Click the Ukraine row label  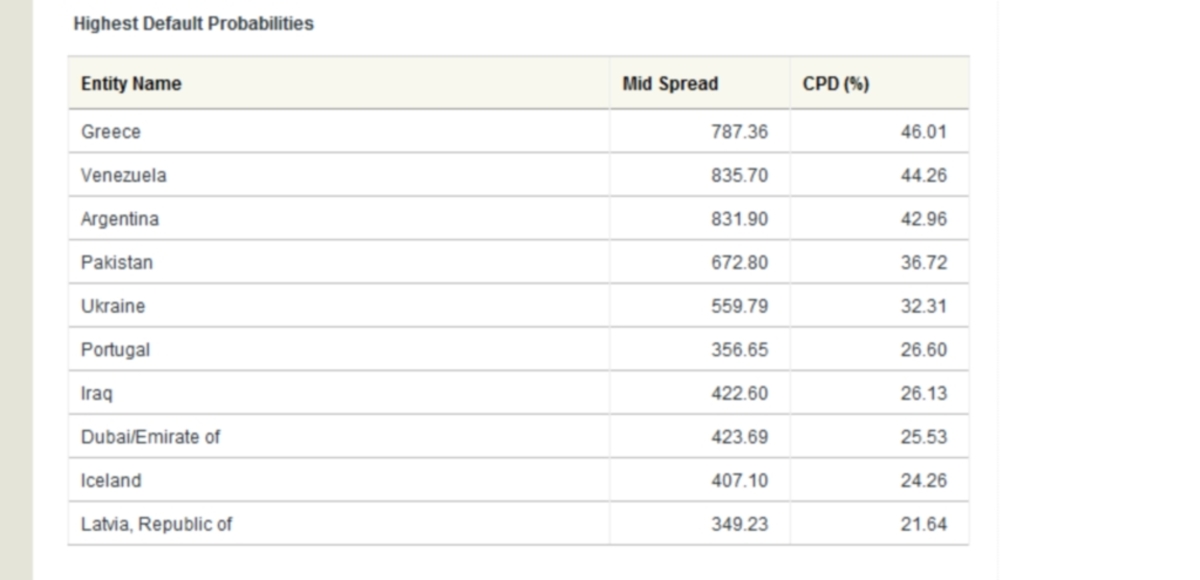pyautogui.click(x=113, y=307)
